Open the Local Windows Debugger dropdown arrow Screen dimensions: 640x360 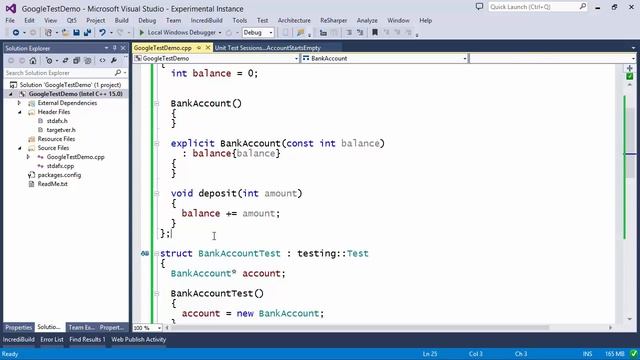220,33
